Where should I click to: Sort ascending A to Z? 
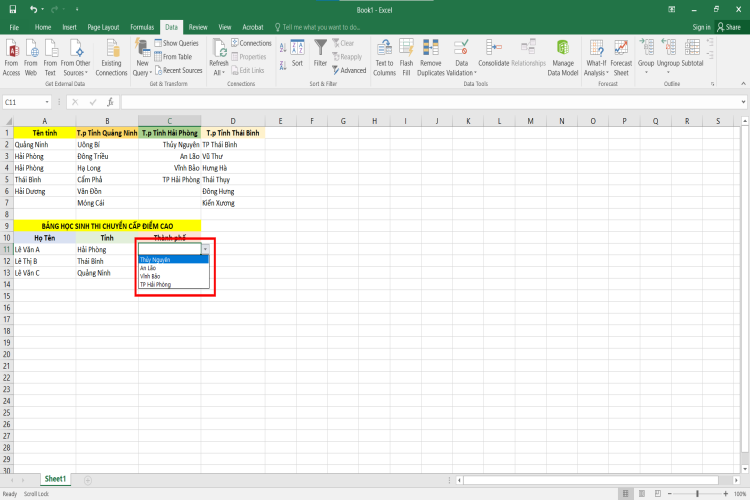click(x=283, y=48)
